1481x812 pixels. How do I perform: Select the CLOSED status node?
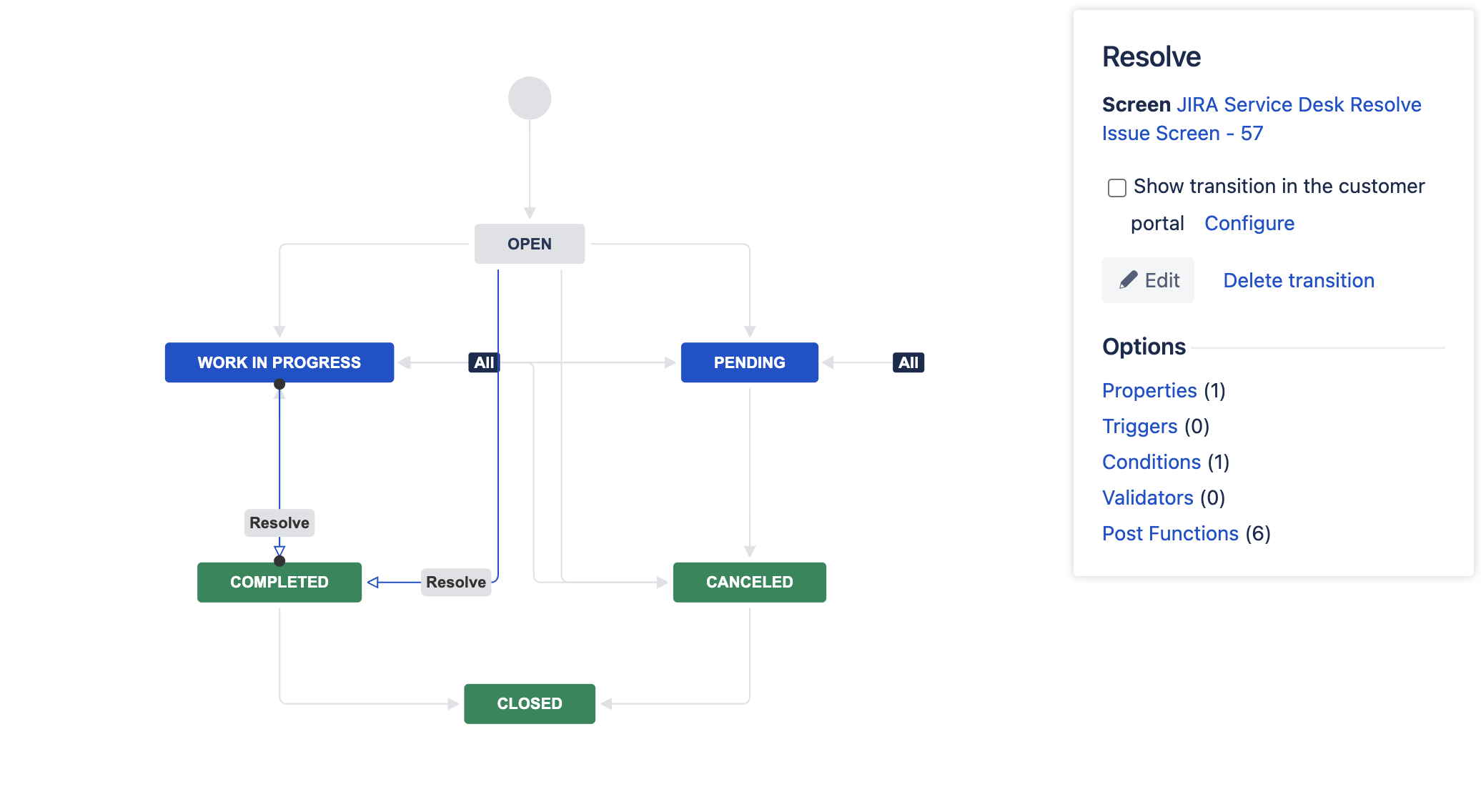click(529, 703)
